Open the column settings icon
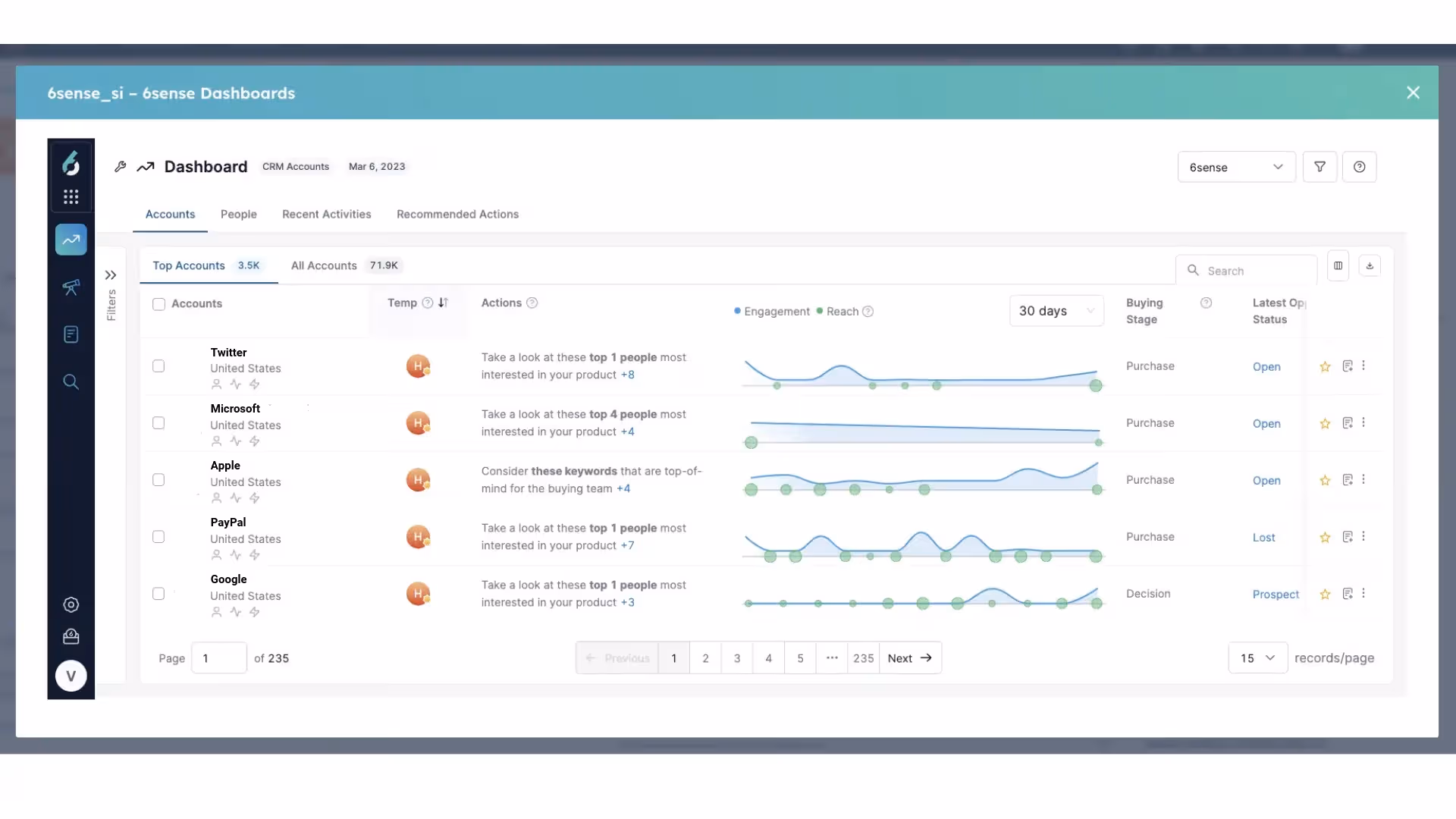1456x819 pixels. pos(1338,265)
